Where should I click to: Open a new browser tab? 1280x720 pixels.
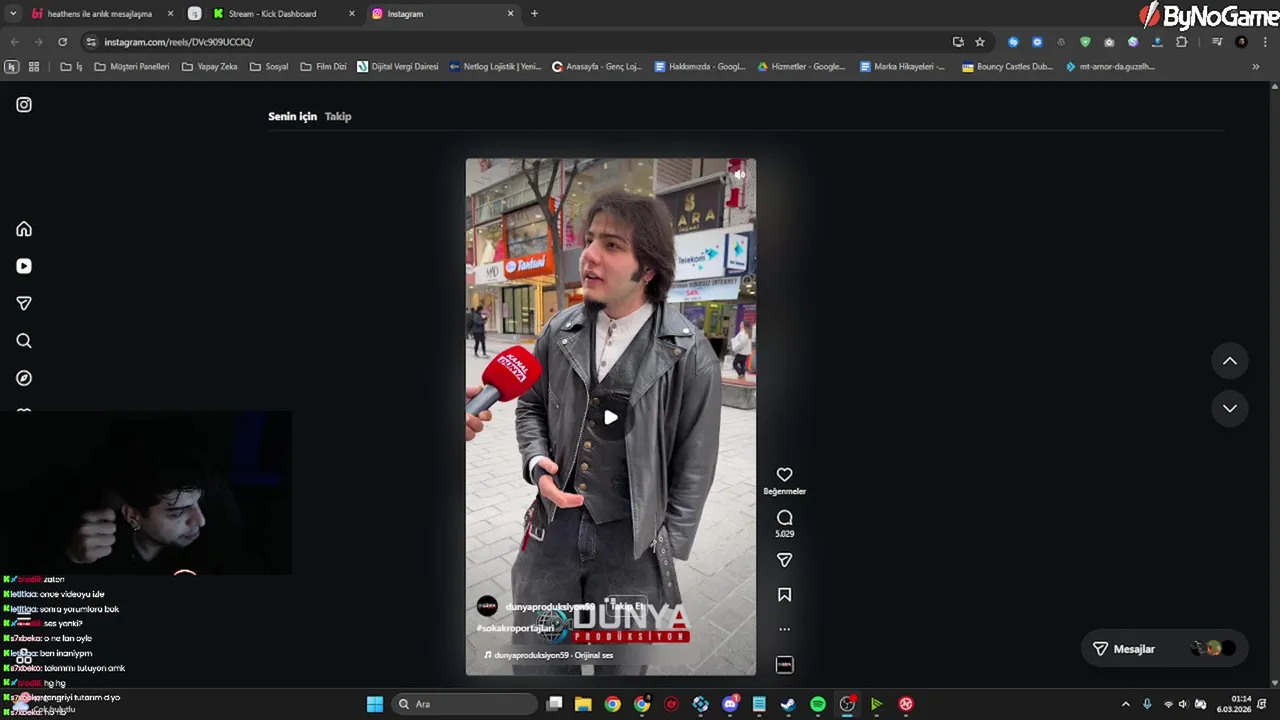click(534, 14)
